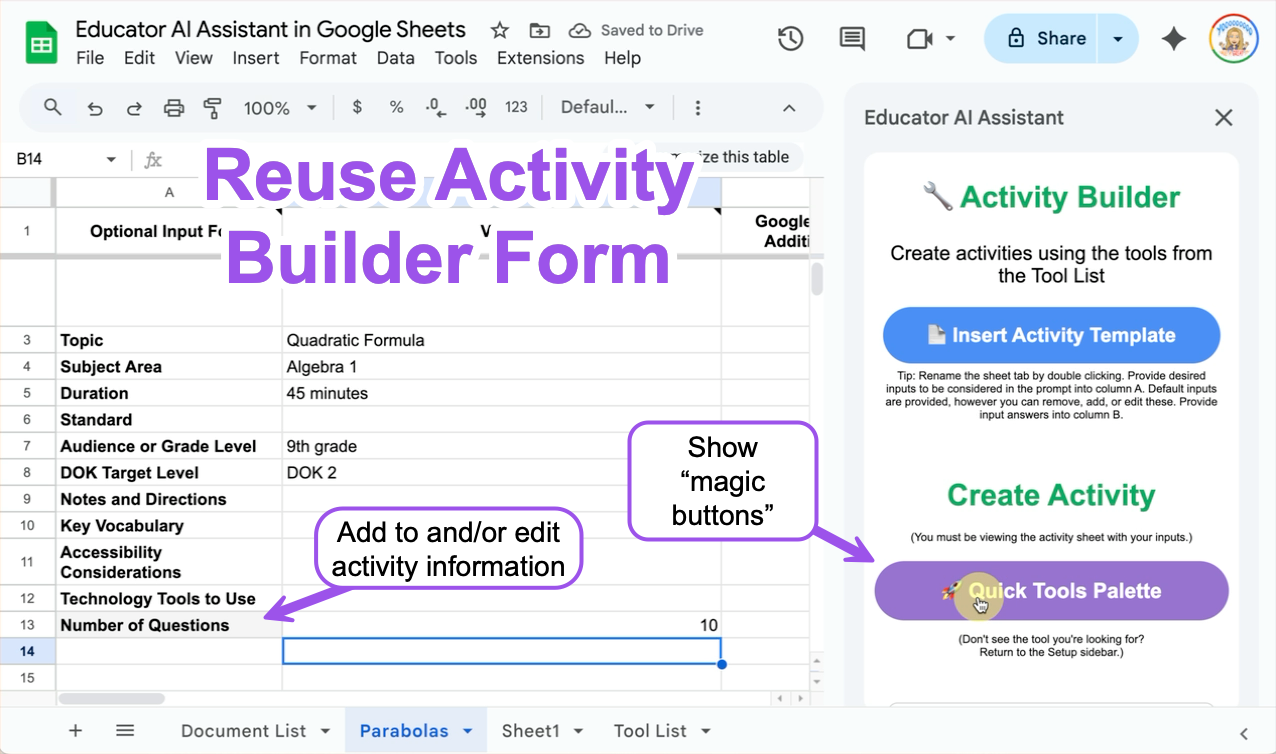
Task: Open the toolbar three-dot overflow menu
Action: click(698, 108)
